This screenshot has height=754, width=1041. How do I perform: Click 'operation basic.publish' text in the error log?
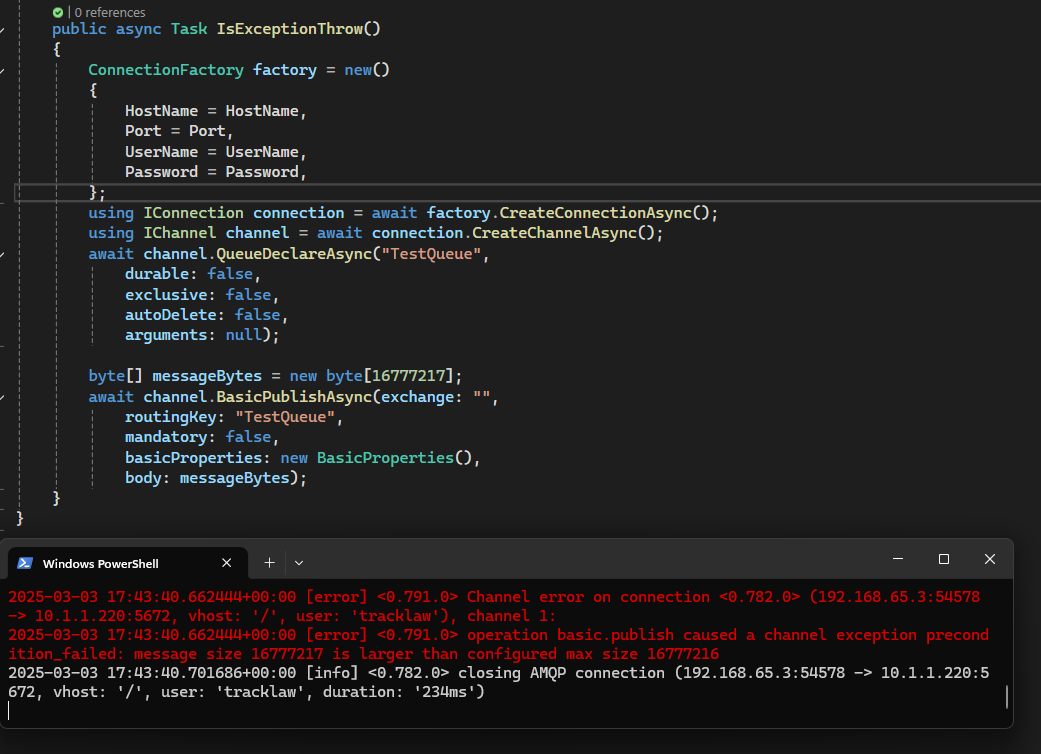point(570,635)
